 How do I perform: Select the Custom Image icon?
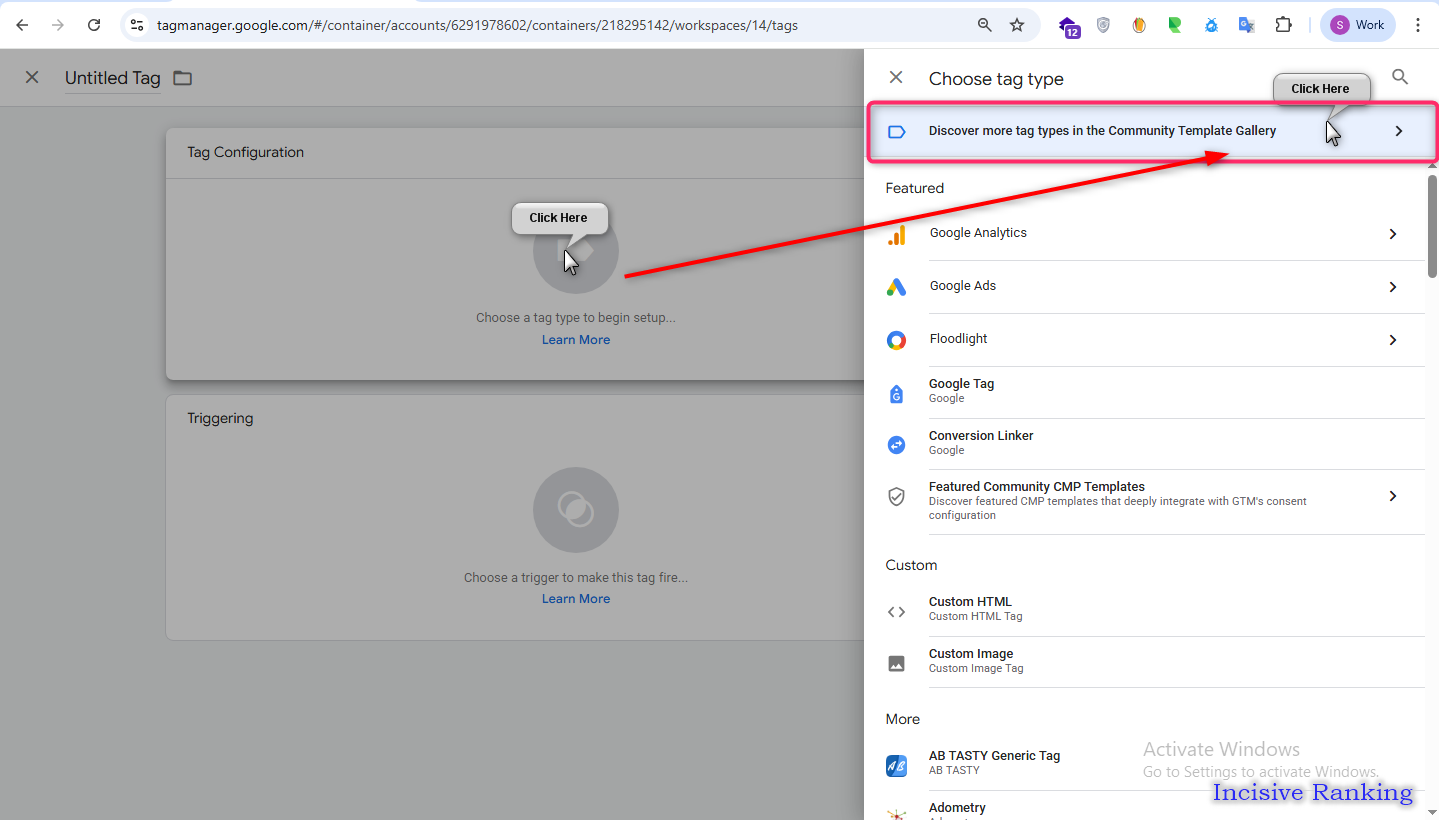[x=896, y=663]
